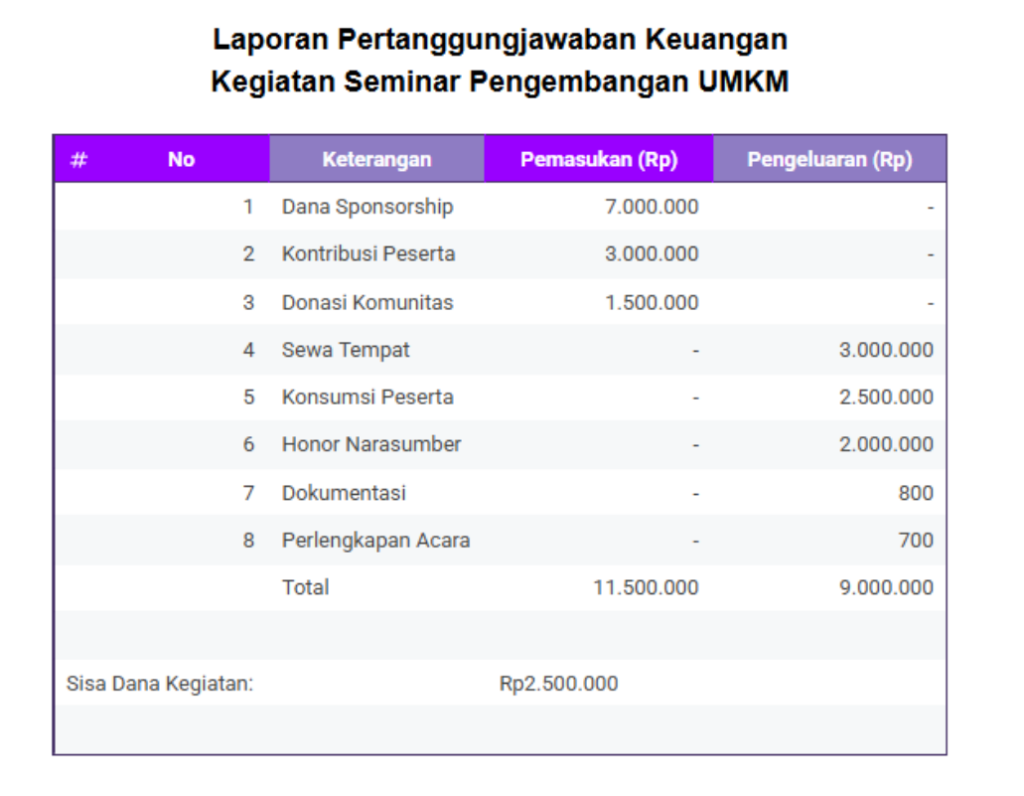
Task: Click the 7.000.000 sponsorship income amount
Action: [651, 207]
